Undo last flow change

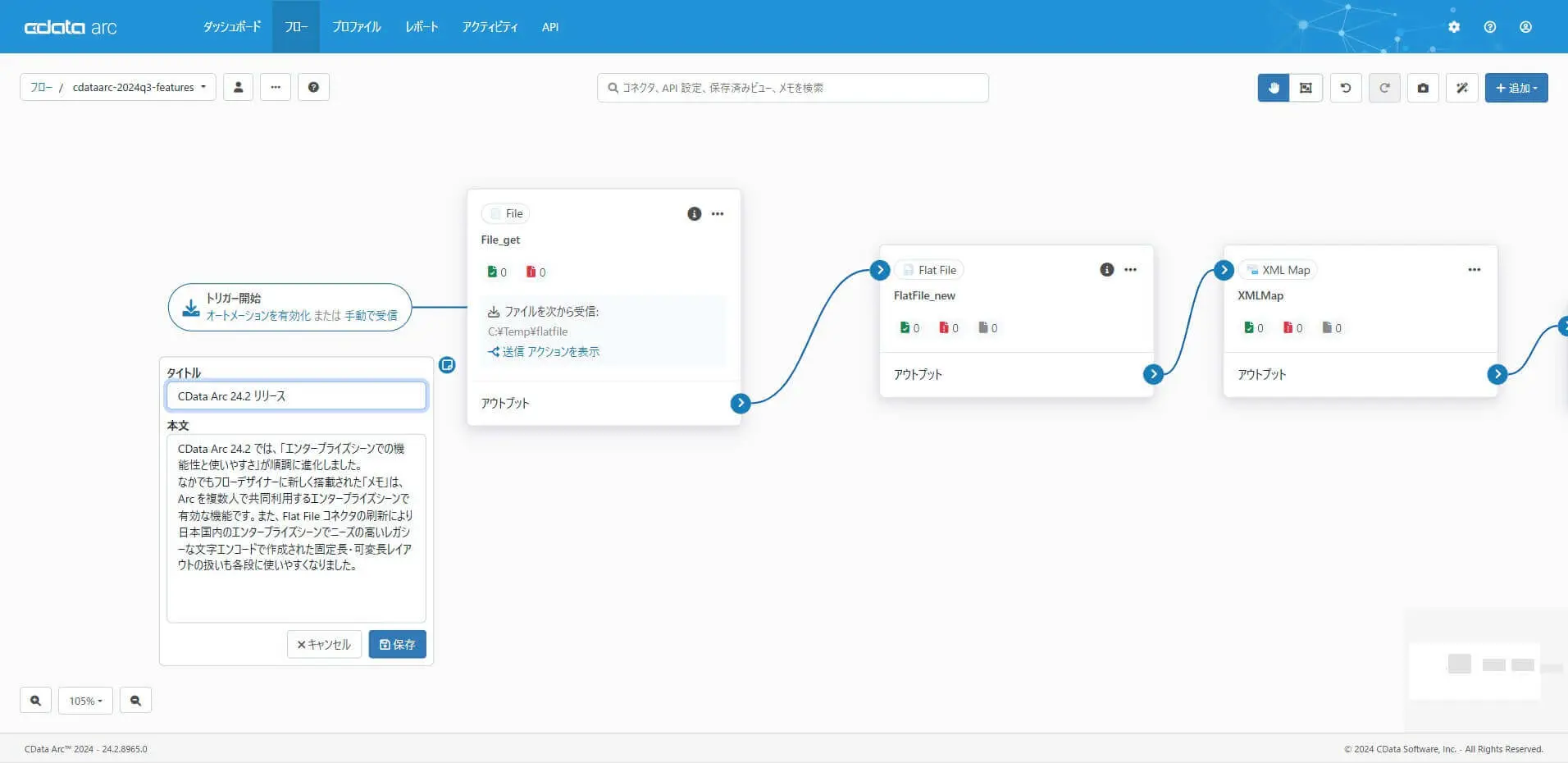click(x=1346, y=88)
